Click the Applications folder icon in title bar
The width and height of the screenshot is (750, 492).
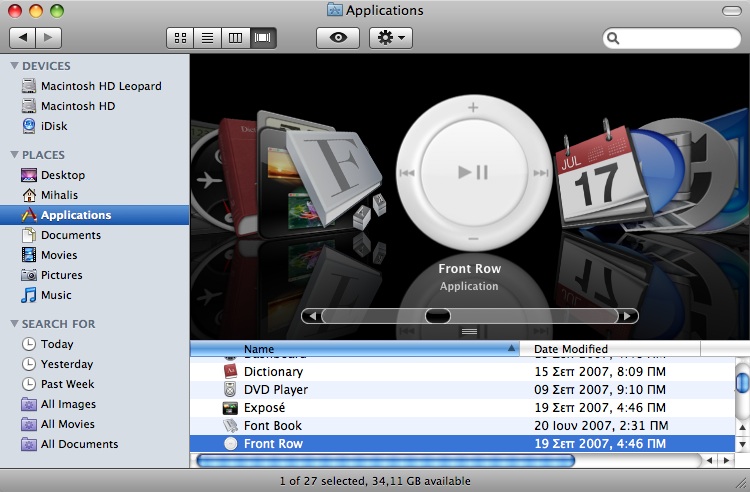(334, 10)
